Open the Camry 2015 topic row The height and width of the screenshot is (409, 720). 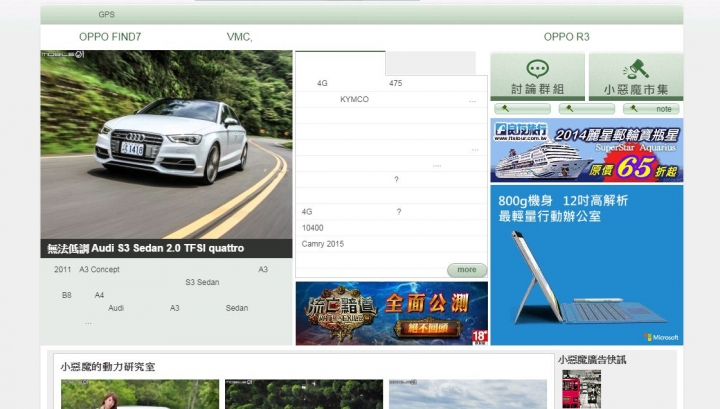click(391, 244)
